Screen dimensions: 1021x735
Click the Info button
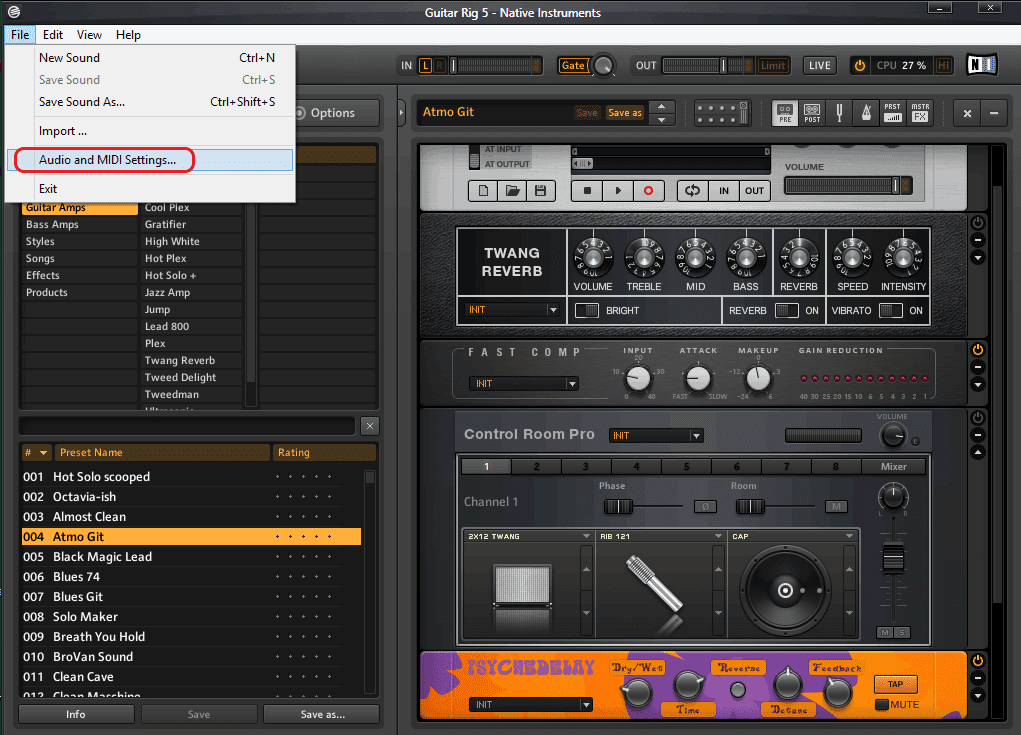pyautogui.click(x=76, y=714)
